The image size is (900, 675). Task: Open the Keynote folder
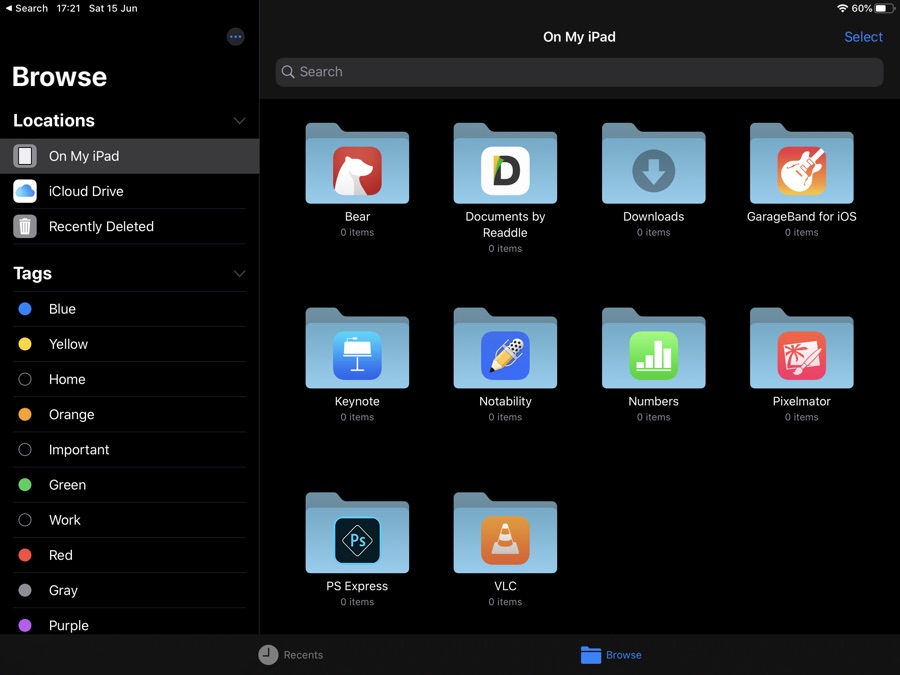coord(357,348)
